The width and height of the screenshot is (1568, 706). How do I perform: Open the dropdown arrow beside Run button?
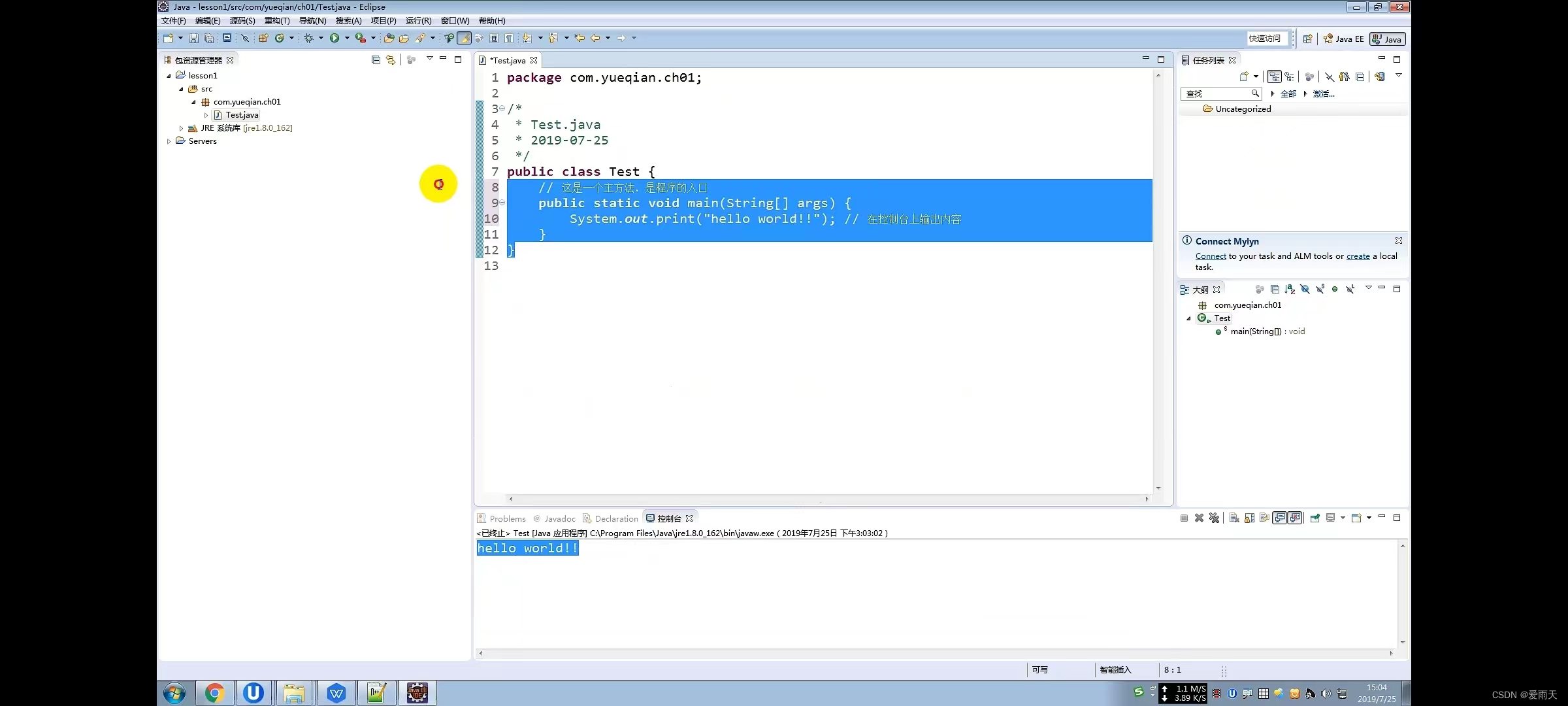pyautogui.click(x=347, y=39)
